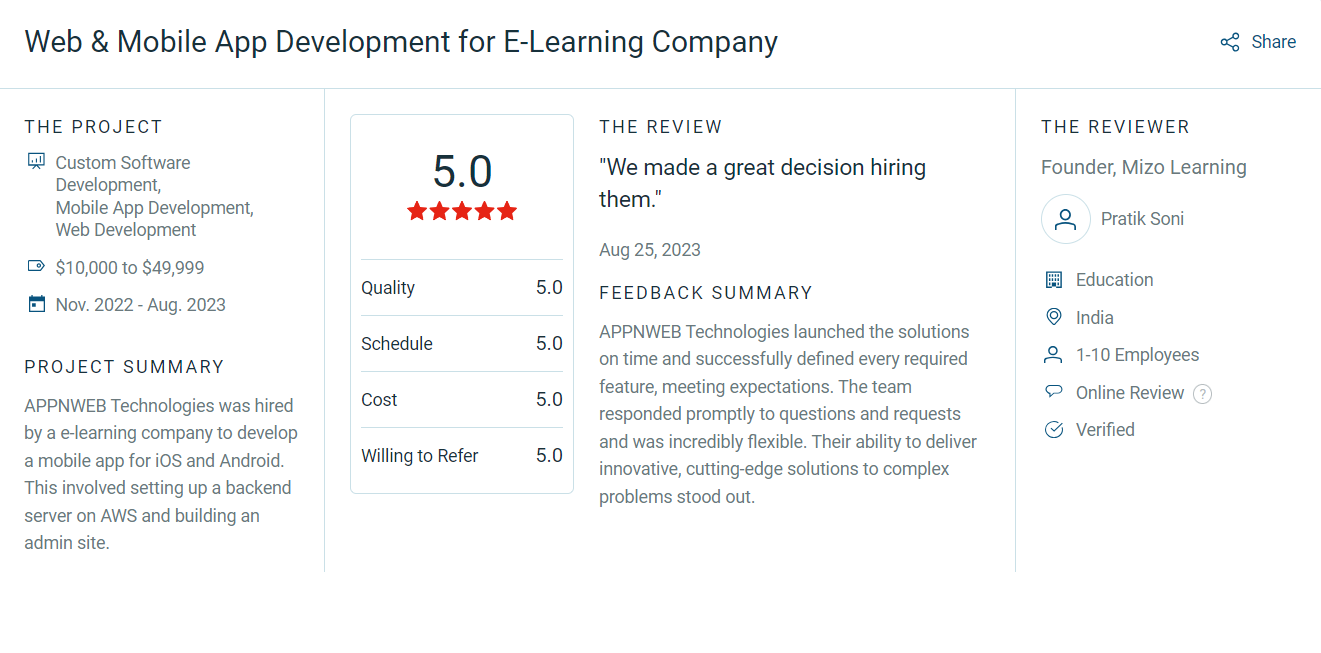Image resolution: width=1321 pixels, height=653 pixels.
Task: Click the budget price tag icon
Action: tap(37, 266)
